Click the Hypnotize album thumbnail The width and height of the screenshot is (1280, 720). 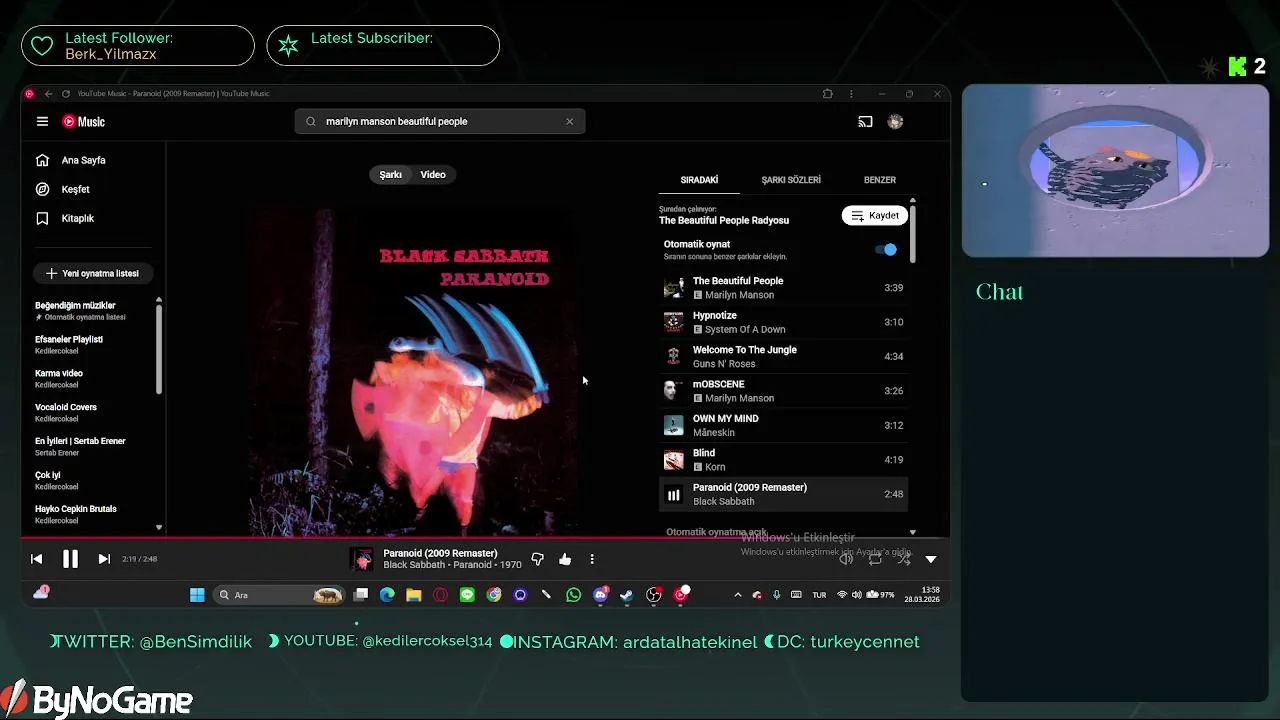674,322
